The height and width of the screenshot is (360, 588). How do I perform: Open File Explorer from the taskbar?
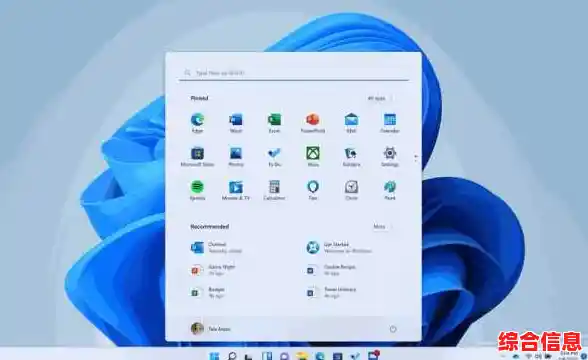[302, 356]
